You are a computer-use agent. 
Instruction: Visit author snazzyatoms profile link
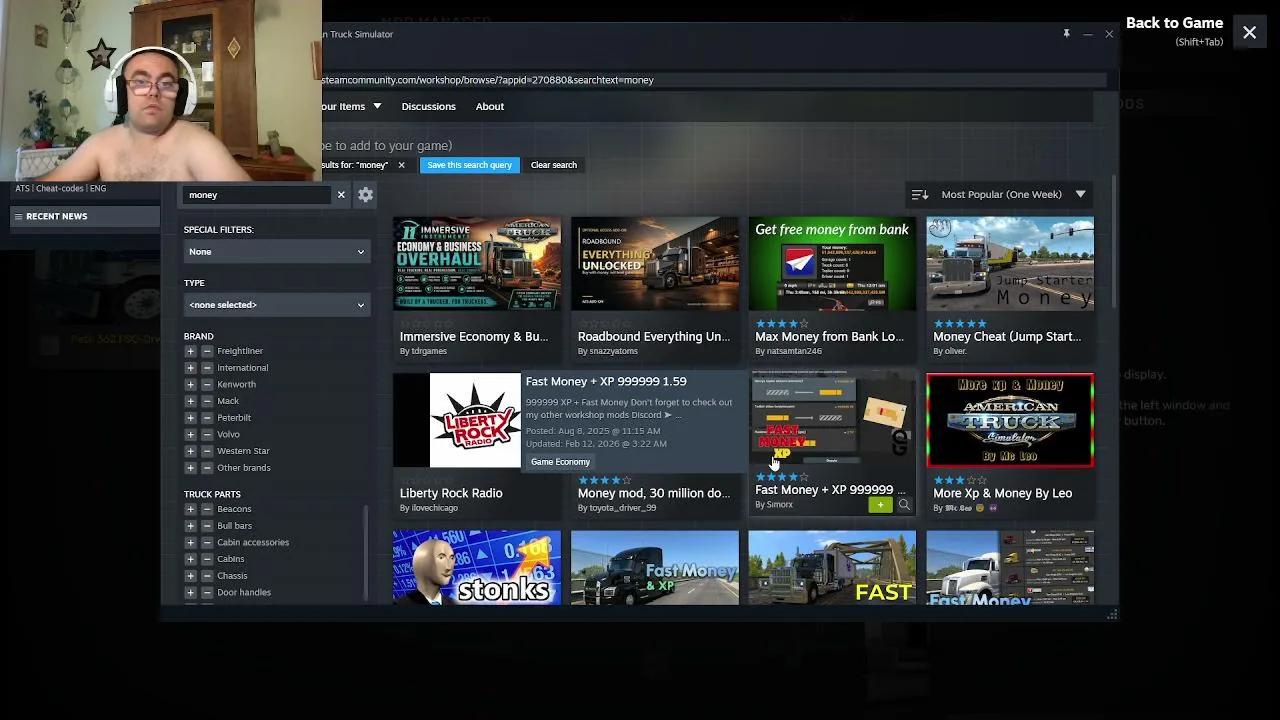pos(607,351)
